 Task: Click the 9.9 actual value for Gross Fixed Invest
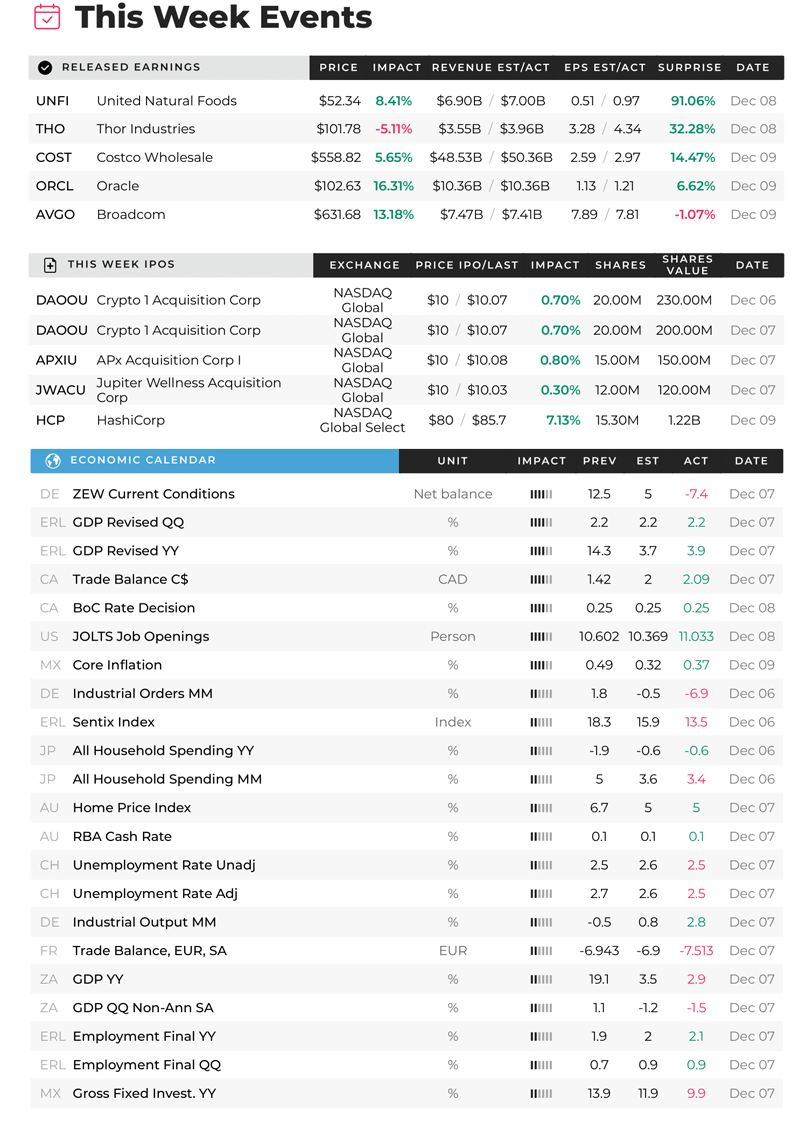(x=696, y=1094)
